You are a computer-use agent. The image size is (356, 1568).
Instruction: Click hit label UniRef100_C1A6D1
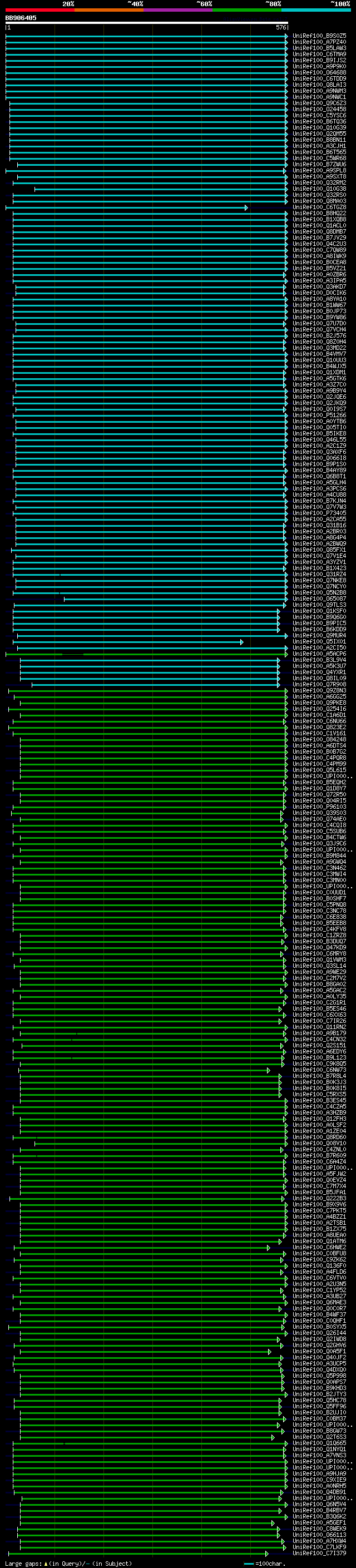[319, 715]
